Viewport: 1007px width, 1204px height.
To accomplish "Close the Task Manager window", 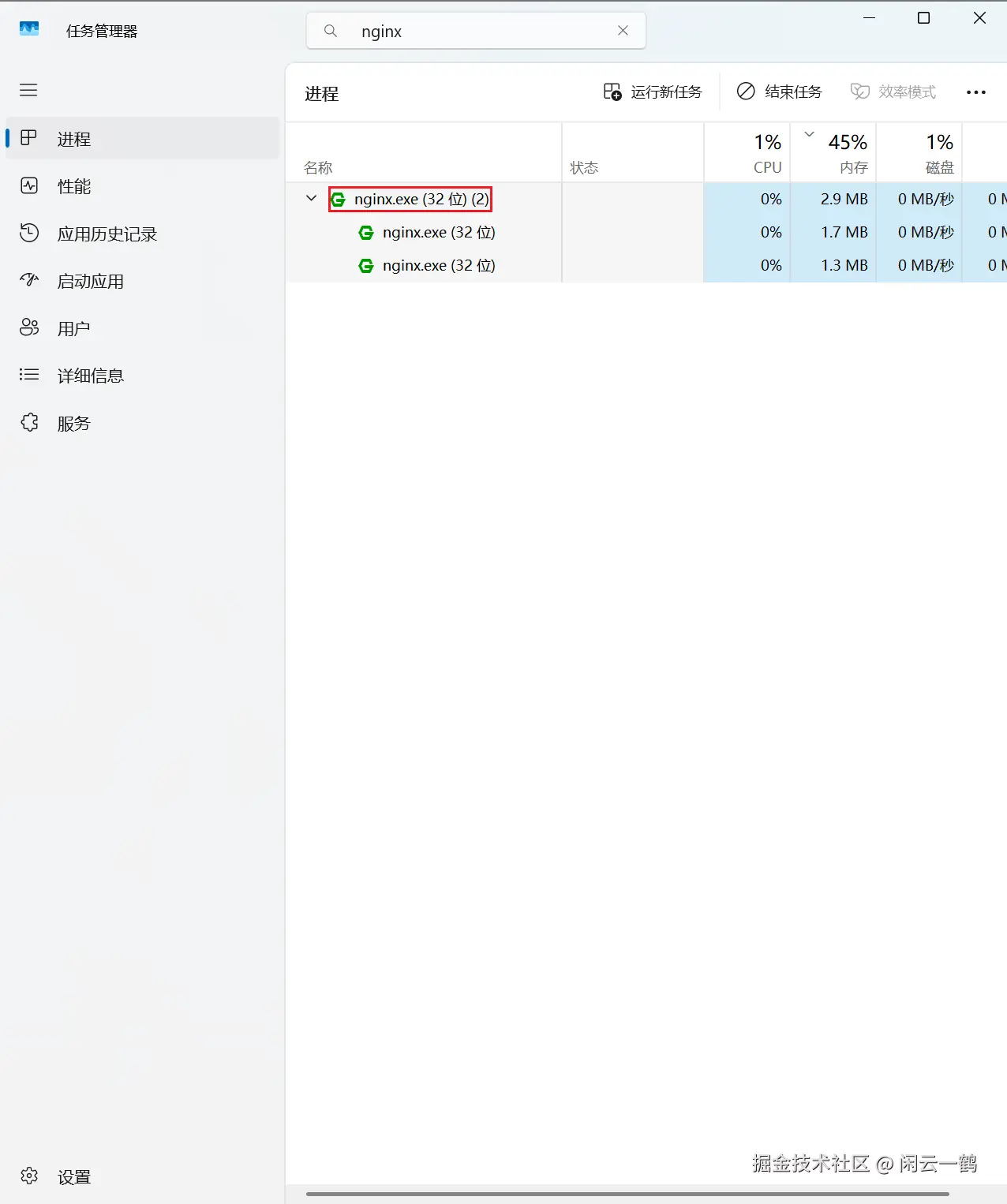I will (979, 17).
